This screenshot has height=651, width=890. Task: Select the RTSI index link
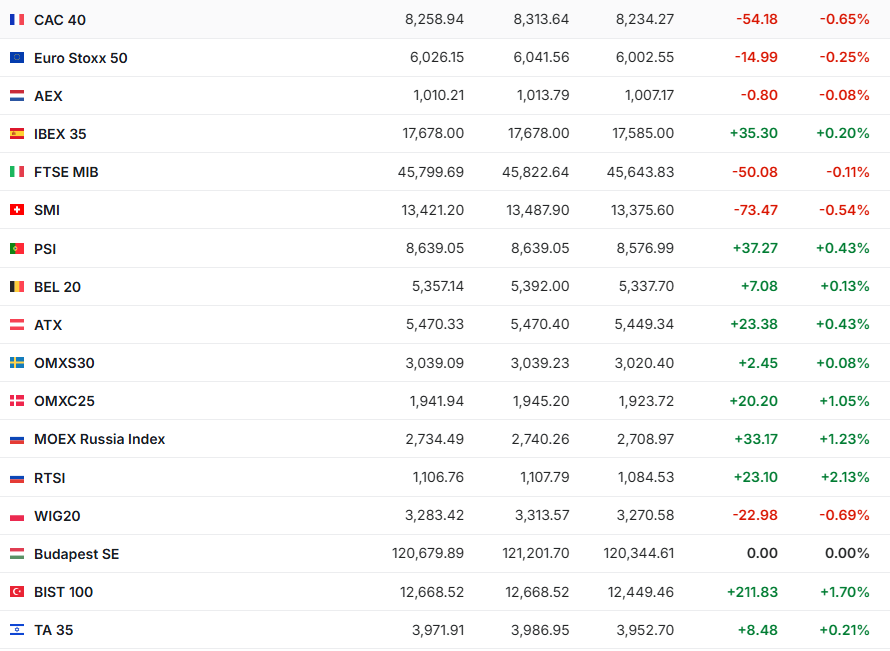click(50, 478)
